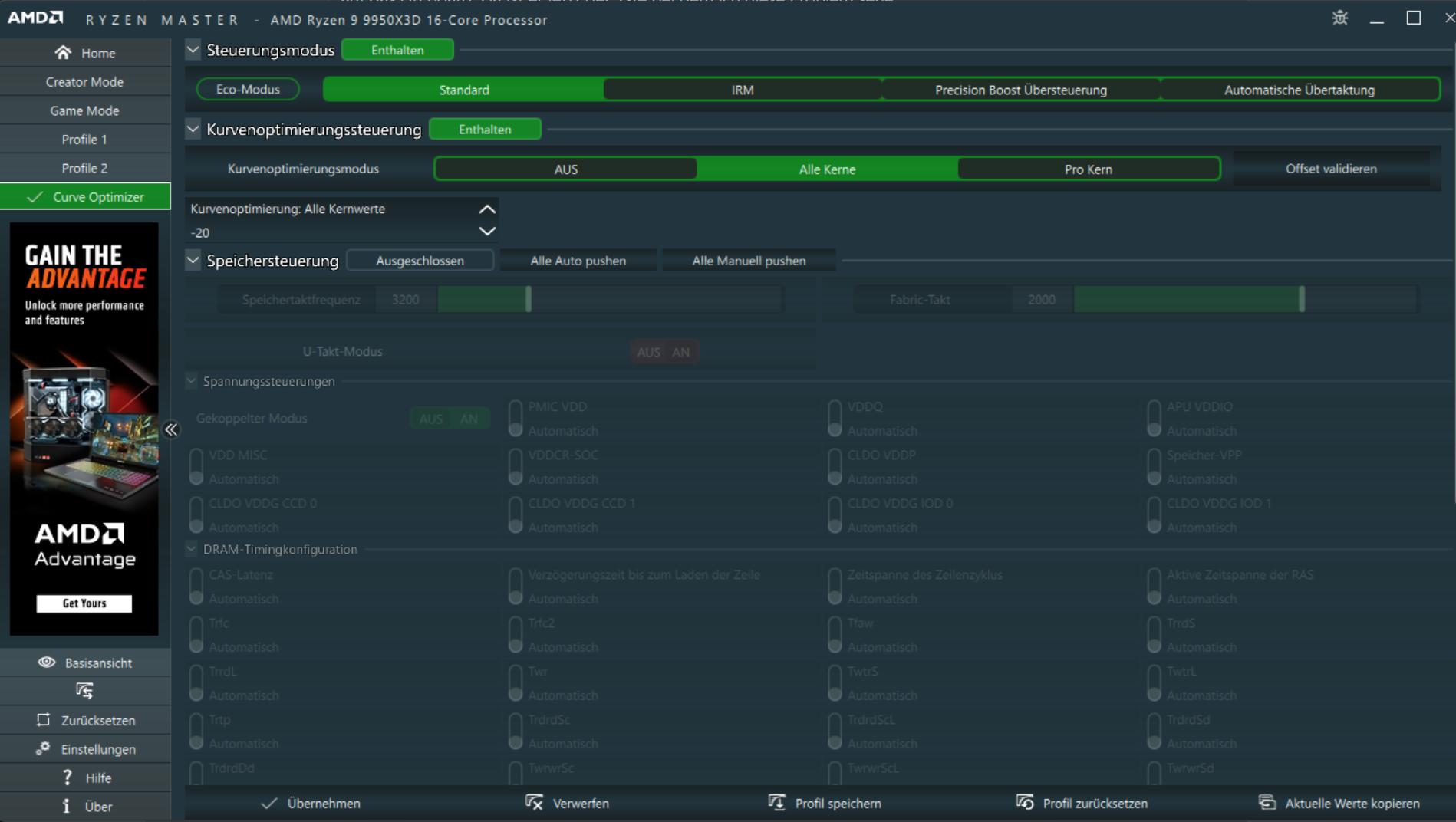Click the AMD logo in title bar
Screen dimensions: 1456x822
click(x=36, y=17)
